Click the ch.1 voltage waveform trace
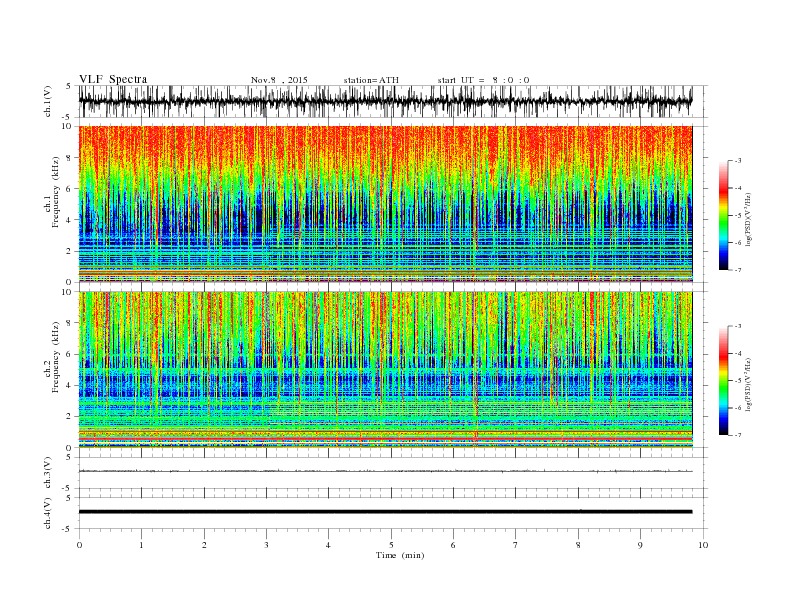792x612 pixels. 385,101
